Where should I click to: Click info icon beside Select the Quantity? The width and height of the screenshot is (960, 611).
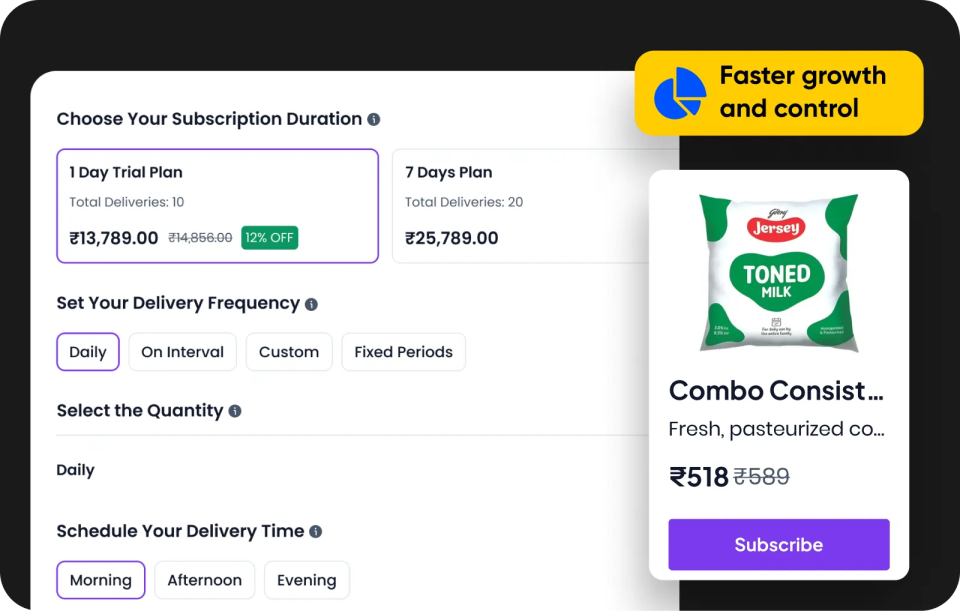(235, 411)
